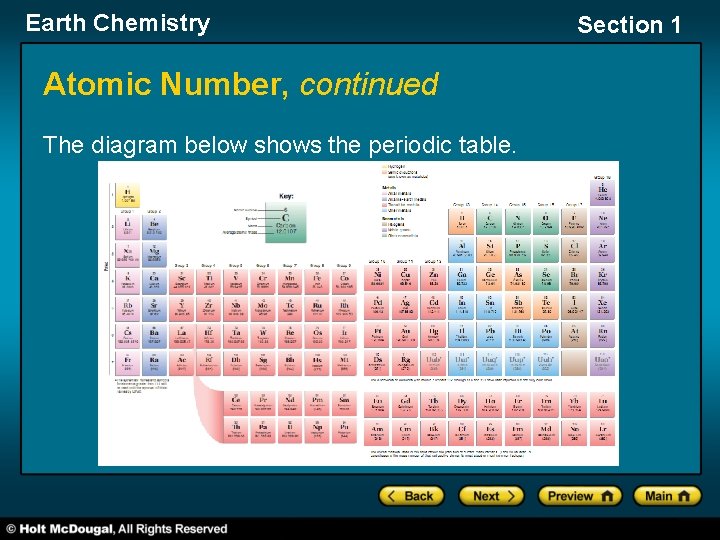Image resolution: width=720 pixels, height=540 pixels.
Task: Return to Main menu button
Action: click(x=667, y=496)
